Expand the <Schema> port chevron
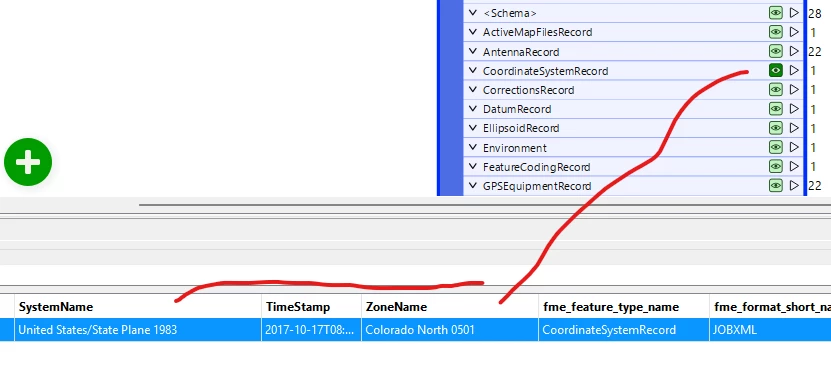The width and height of the screenshot is (831, 371). point(473,13)
